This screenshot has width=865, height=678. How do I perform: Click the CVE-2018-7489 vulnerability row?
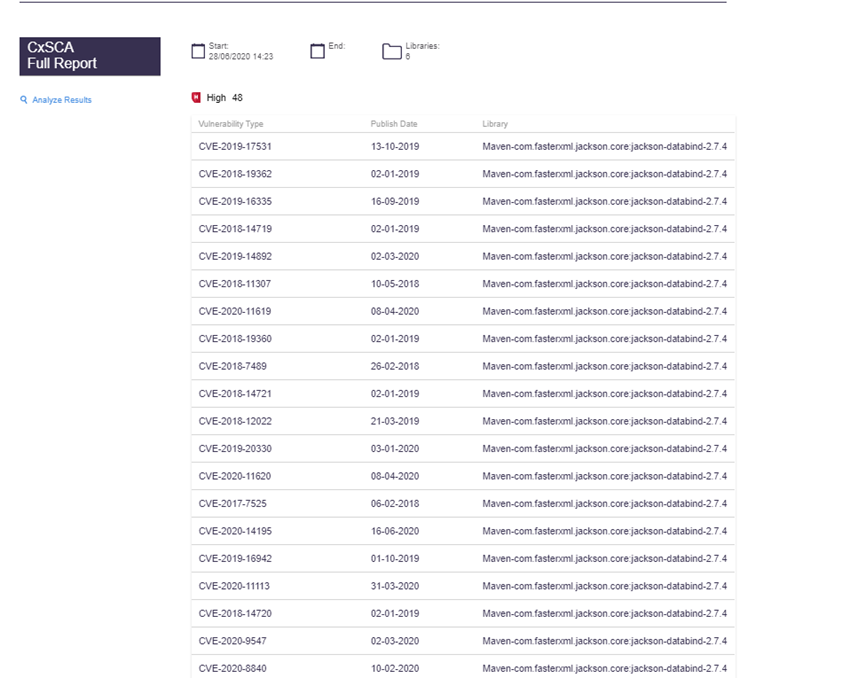(x=463, y=366)
